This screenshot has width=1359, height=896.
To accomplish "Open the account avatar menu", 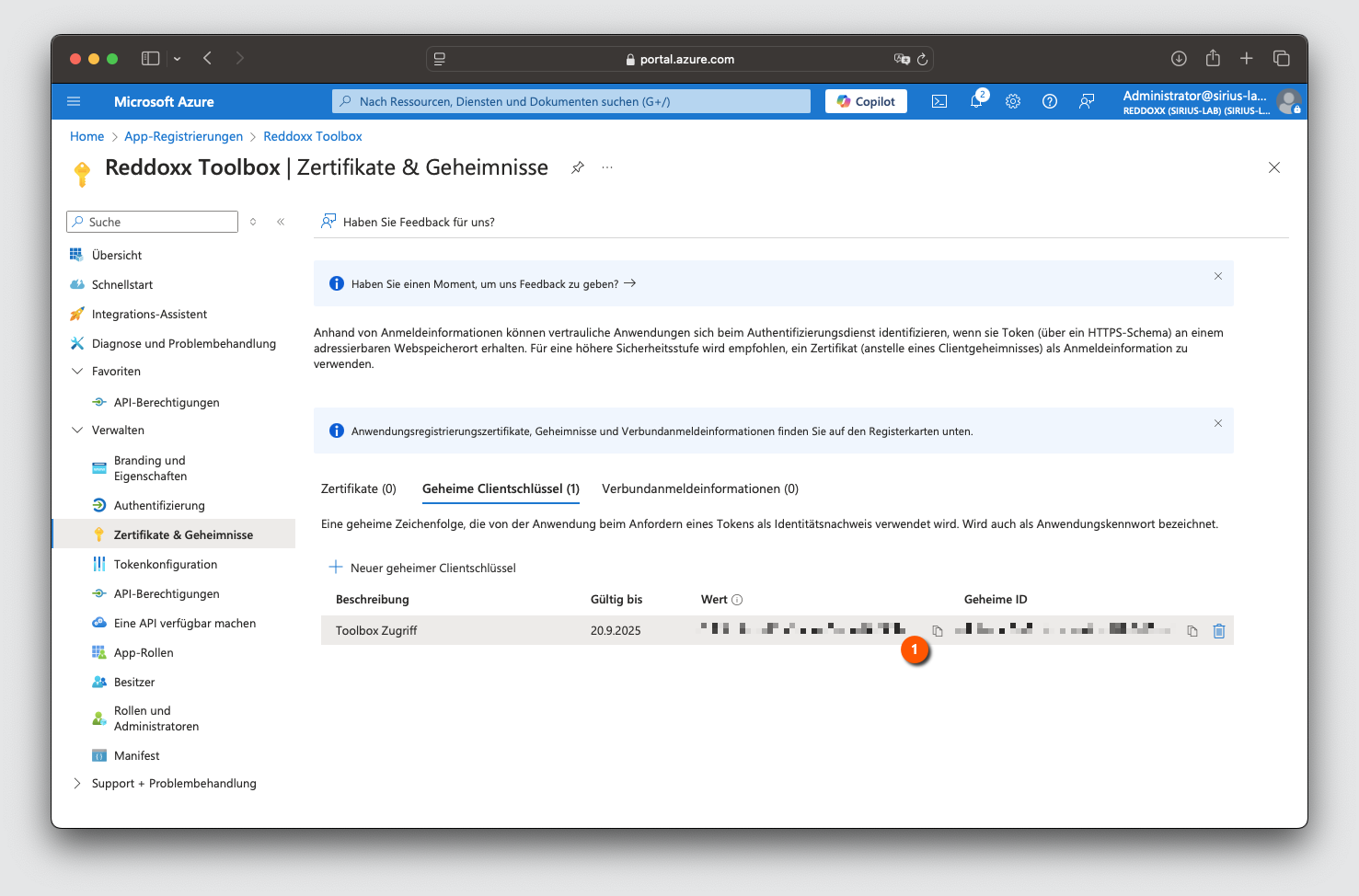I will click(x=1288, y=101).
